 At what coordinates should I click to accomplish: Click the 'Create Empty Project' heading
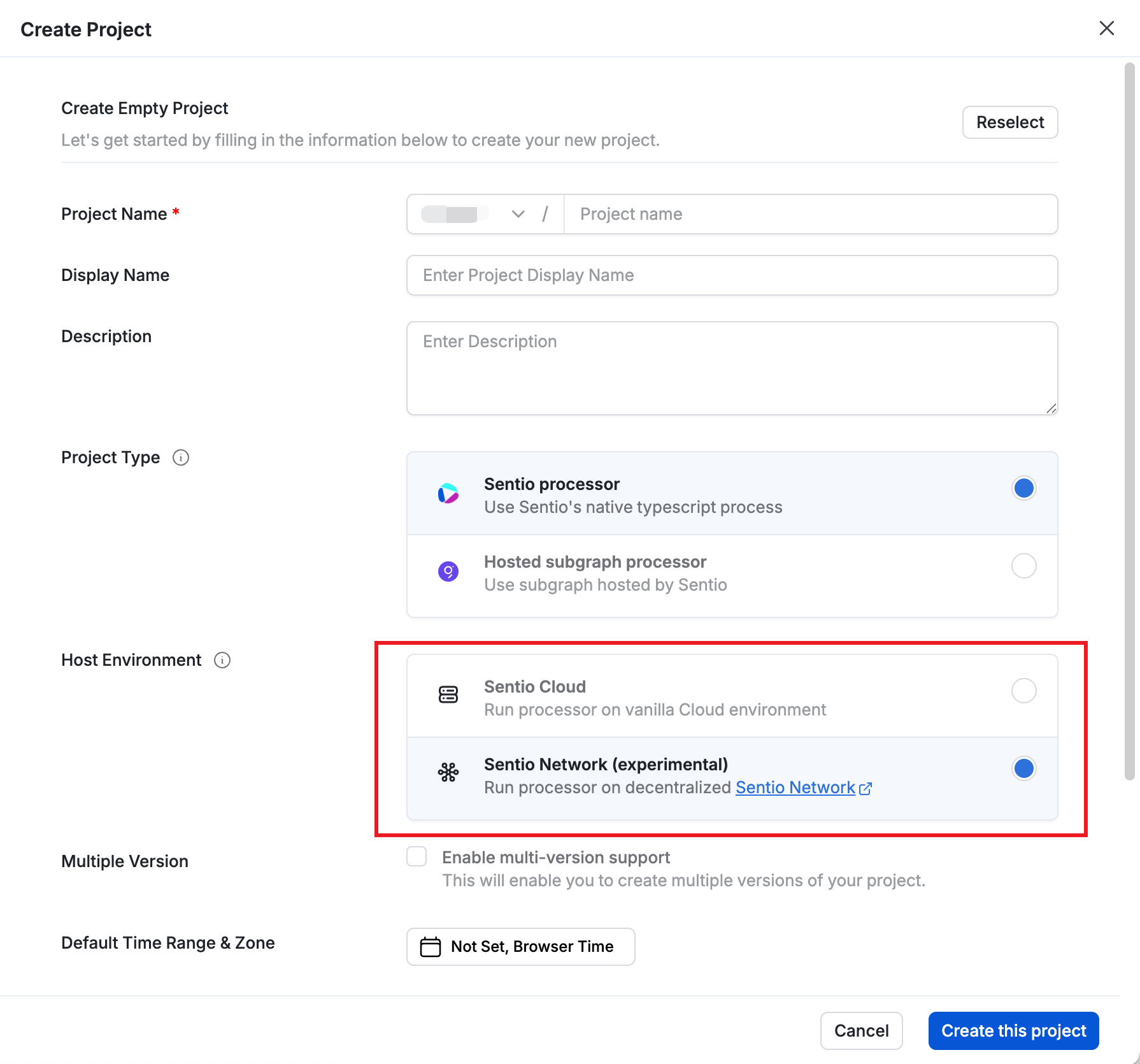click(x=145, y=108)
